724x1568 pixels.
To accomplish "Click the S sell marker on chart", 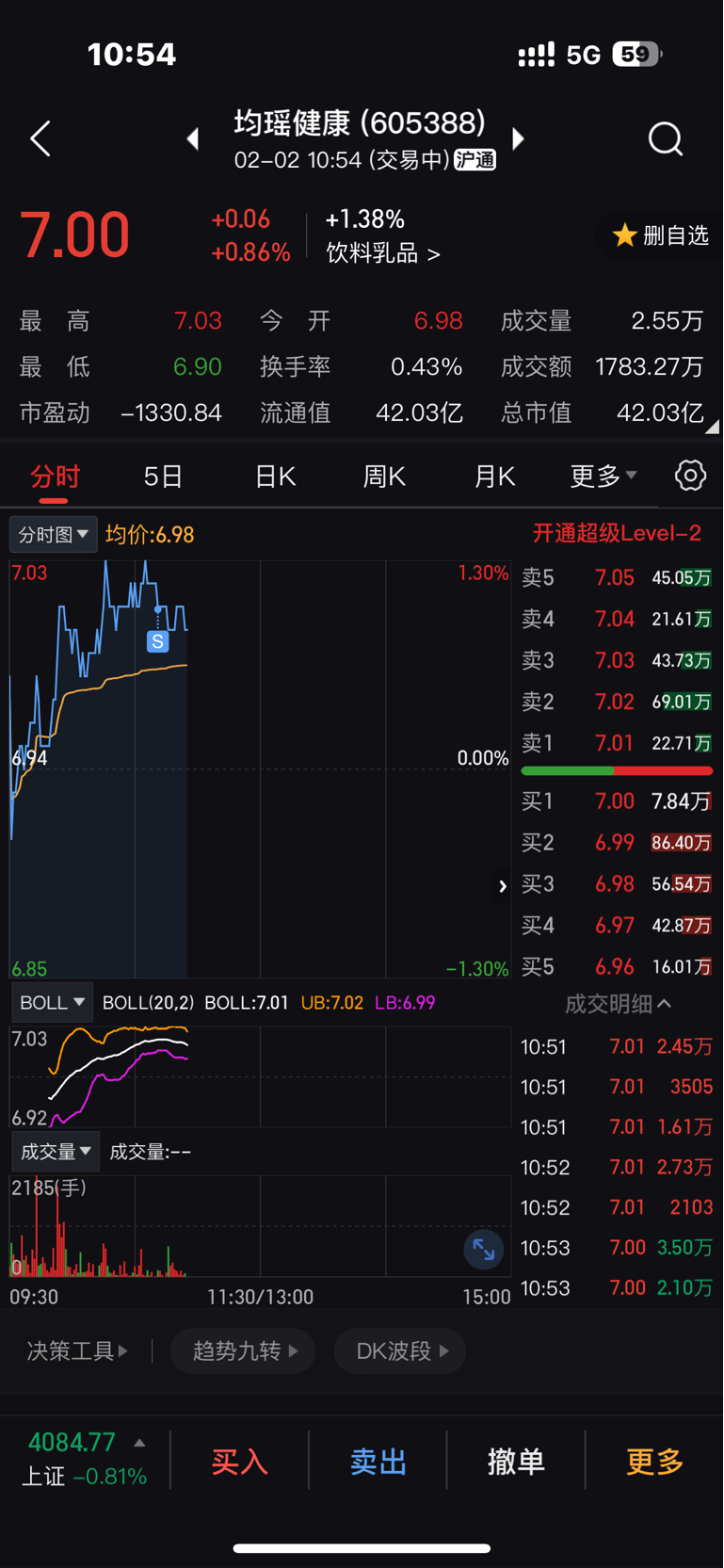I will (x=157, y=641).
